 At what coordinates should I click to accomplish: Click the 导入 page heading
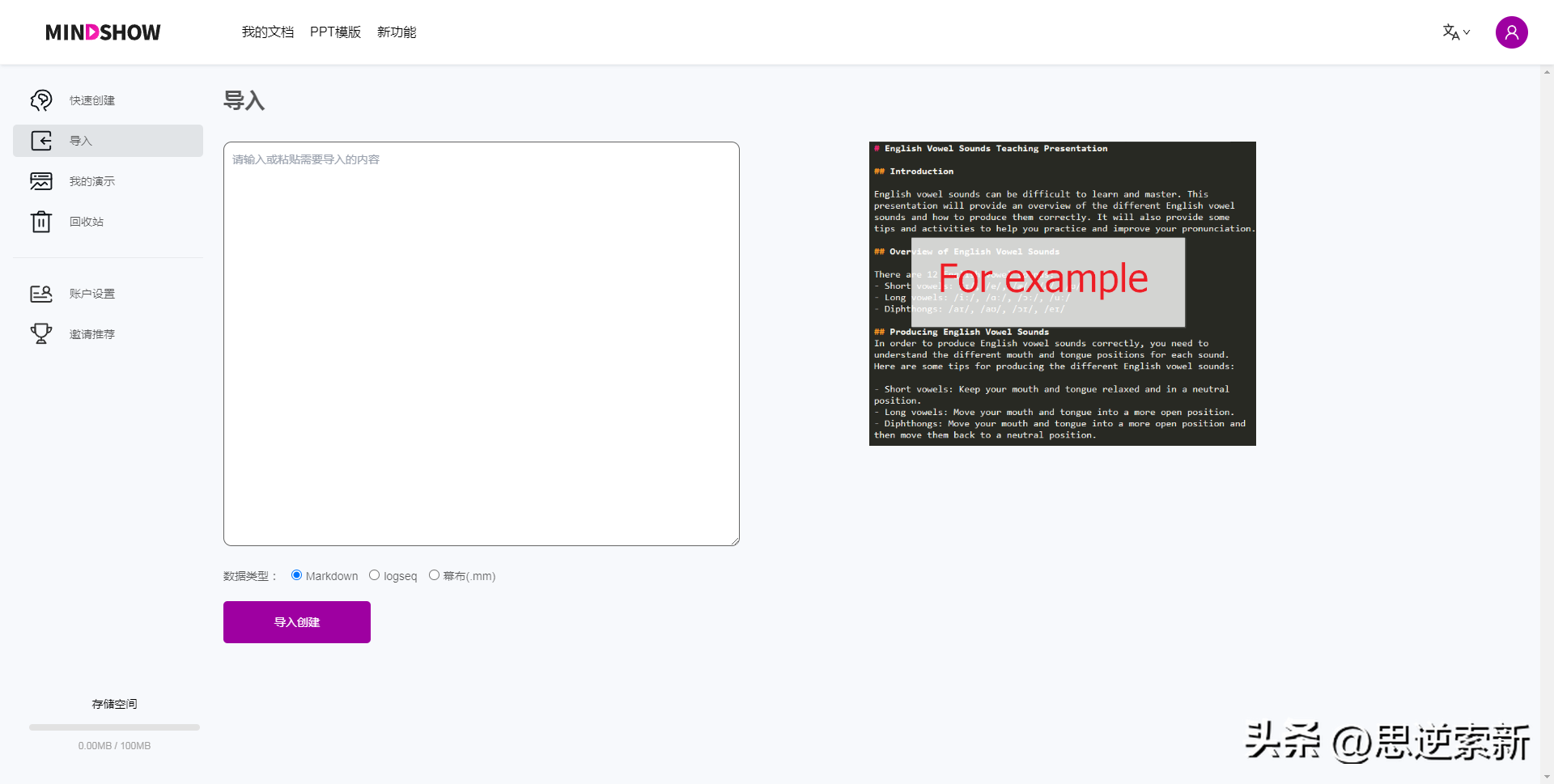click(x=244, y=100)
